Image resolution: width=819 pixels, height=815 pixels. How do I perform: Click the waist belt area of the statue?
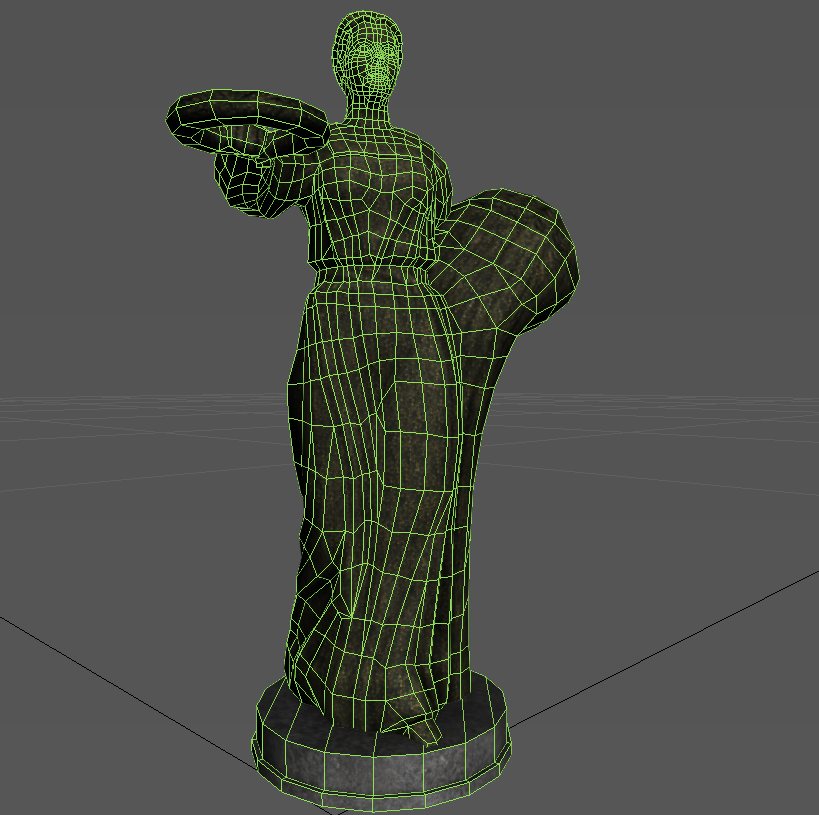tap(380, 270)
